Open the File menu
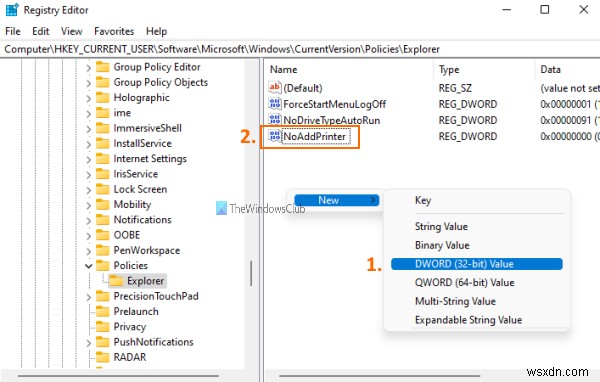 click(x=13, y=31)
